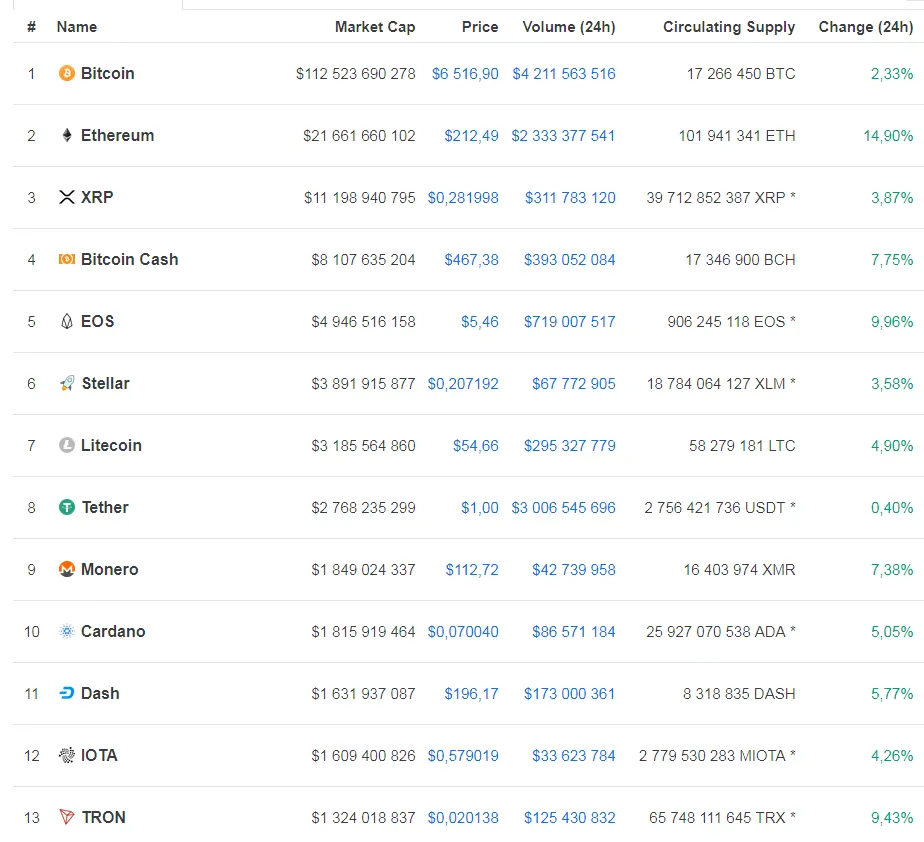Click IOTA volume $33 623 784
This screenshot has width=924, height=842.
[x=573, y=755]
